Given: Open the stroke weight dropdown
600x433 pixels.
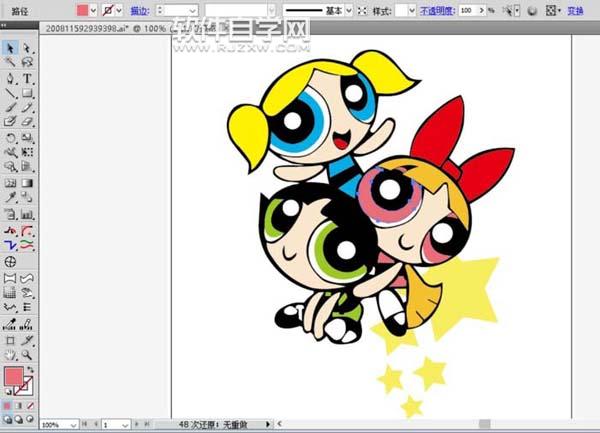Looking at the screenshot, I should pyautogui.click(x=193, y=11).
